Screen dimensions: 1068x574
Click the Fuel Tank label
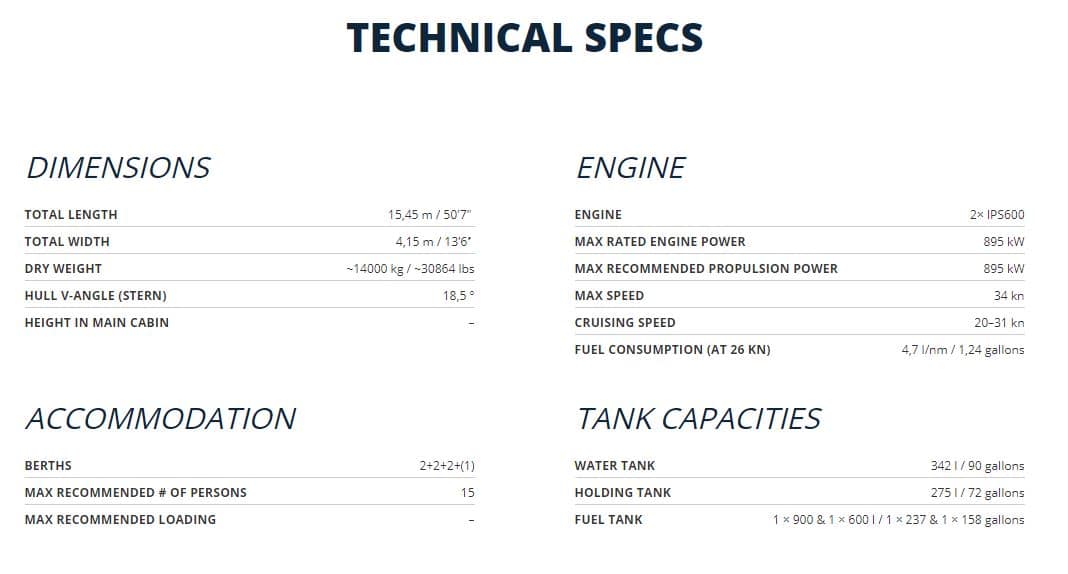point(609,520)
